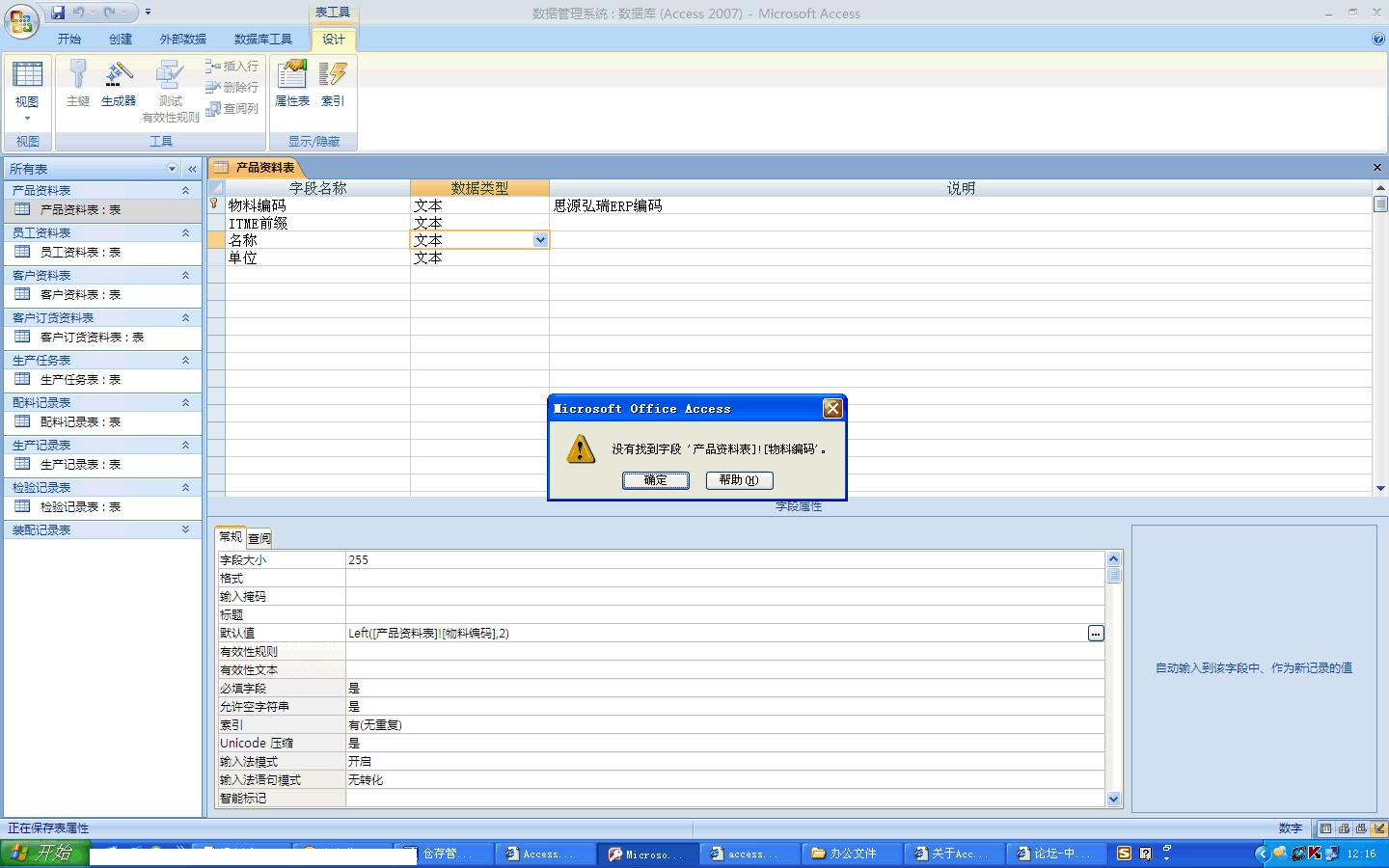Switch to the 论坛-中 taskbar window
This screenshot has height=868, width=1389.
pos(1058,854)
